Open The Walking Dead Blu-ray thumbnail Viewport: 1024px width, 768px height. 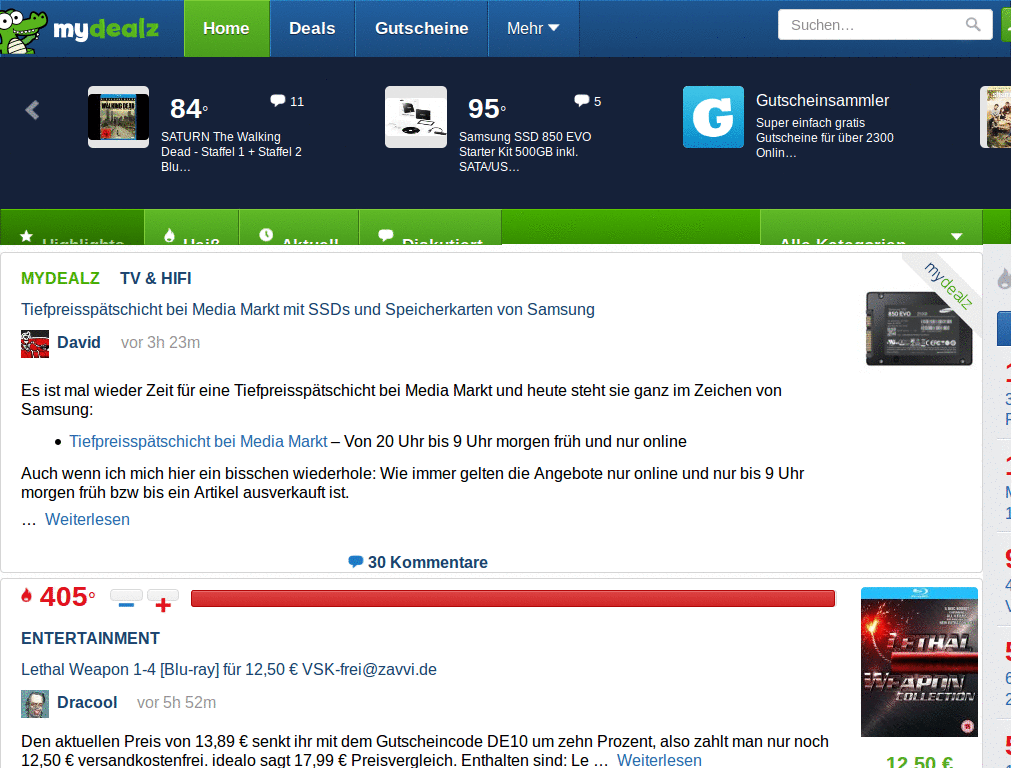coord(118,117)
